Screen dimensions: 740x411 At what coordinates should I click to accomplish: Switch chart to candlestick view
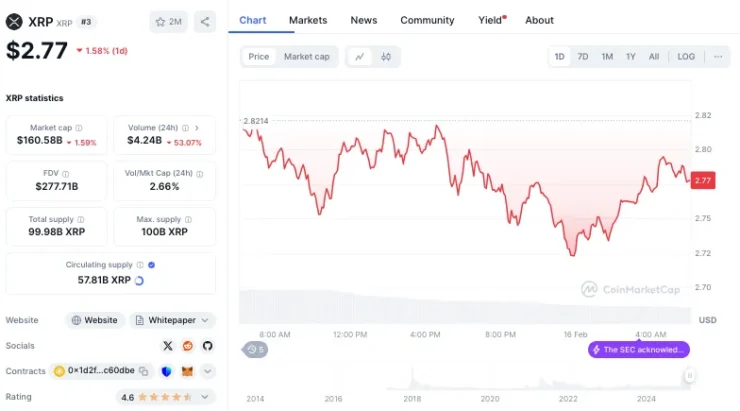[x=386, y=57]
